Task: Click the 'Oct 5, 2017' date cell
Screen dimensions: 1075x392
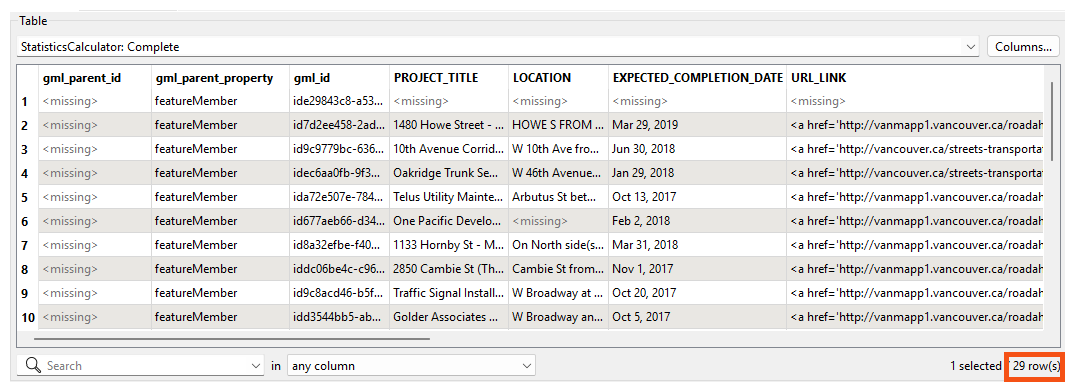Action: coord(697,317)
